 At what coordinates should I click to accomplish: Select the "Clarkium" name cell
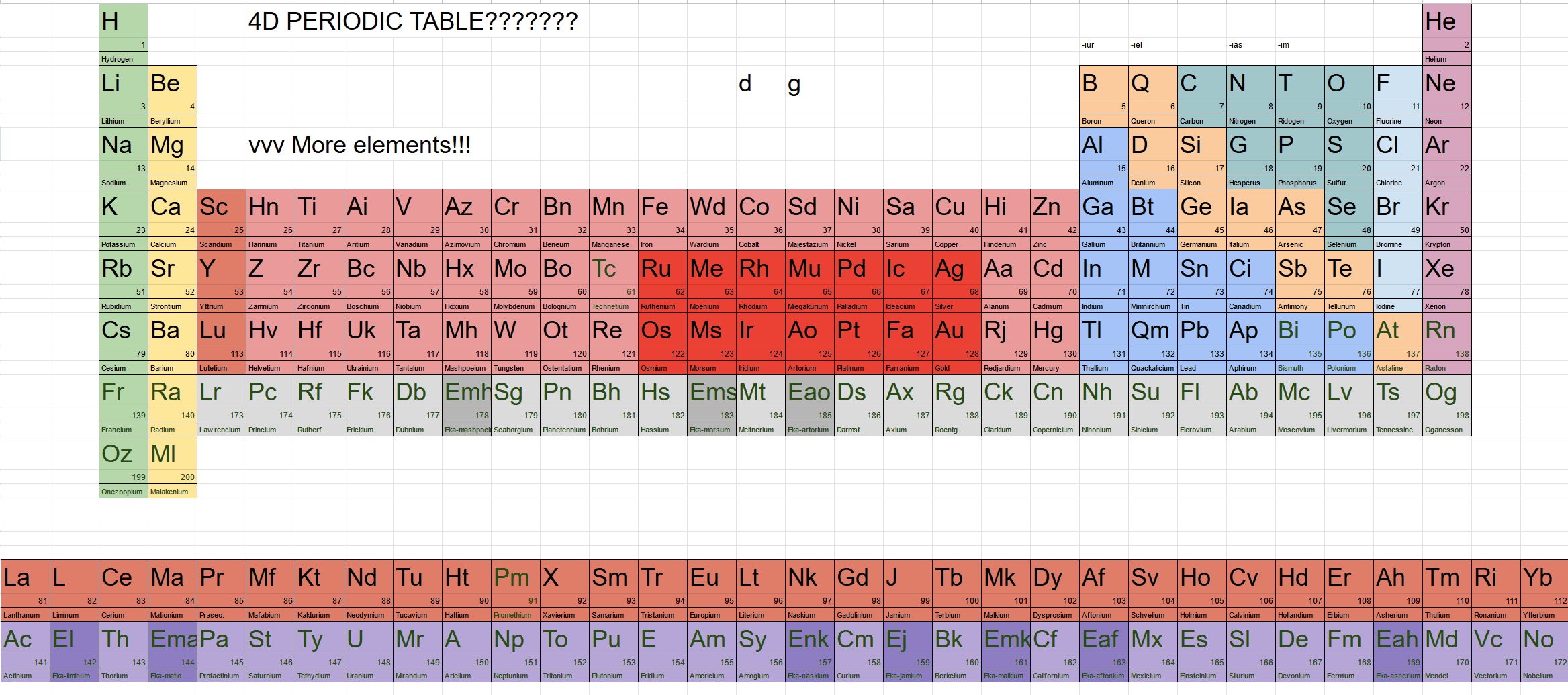[1006, 430]
